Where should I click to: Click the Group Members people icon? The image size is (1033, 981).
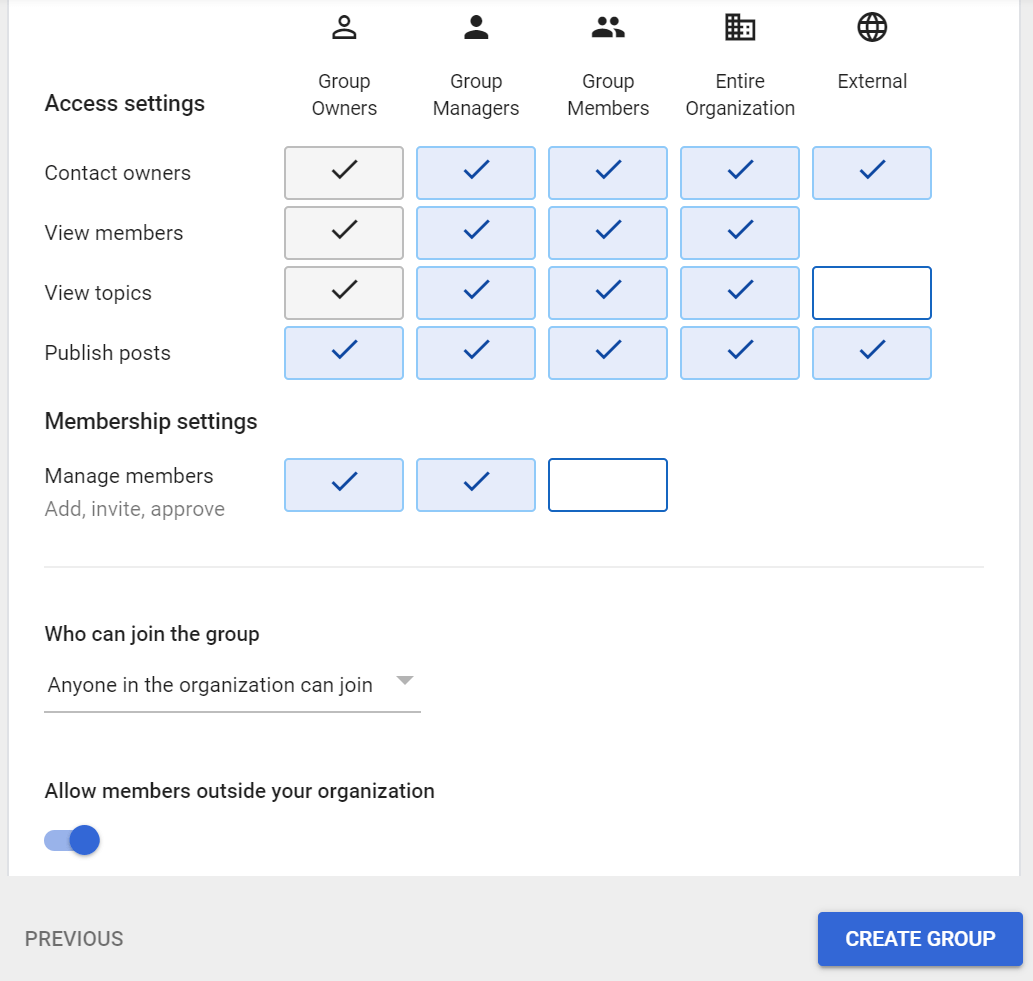pyautogui.click(x=608, y=28)
